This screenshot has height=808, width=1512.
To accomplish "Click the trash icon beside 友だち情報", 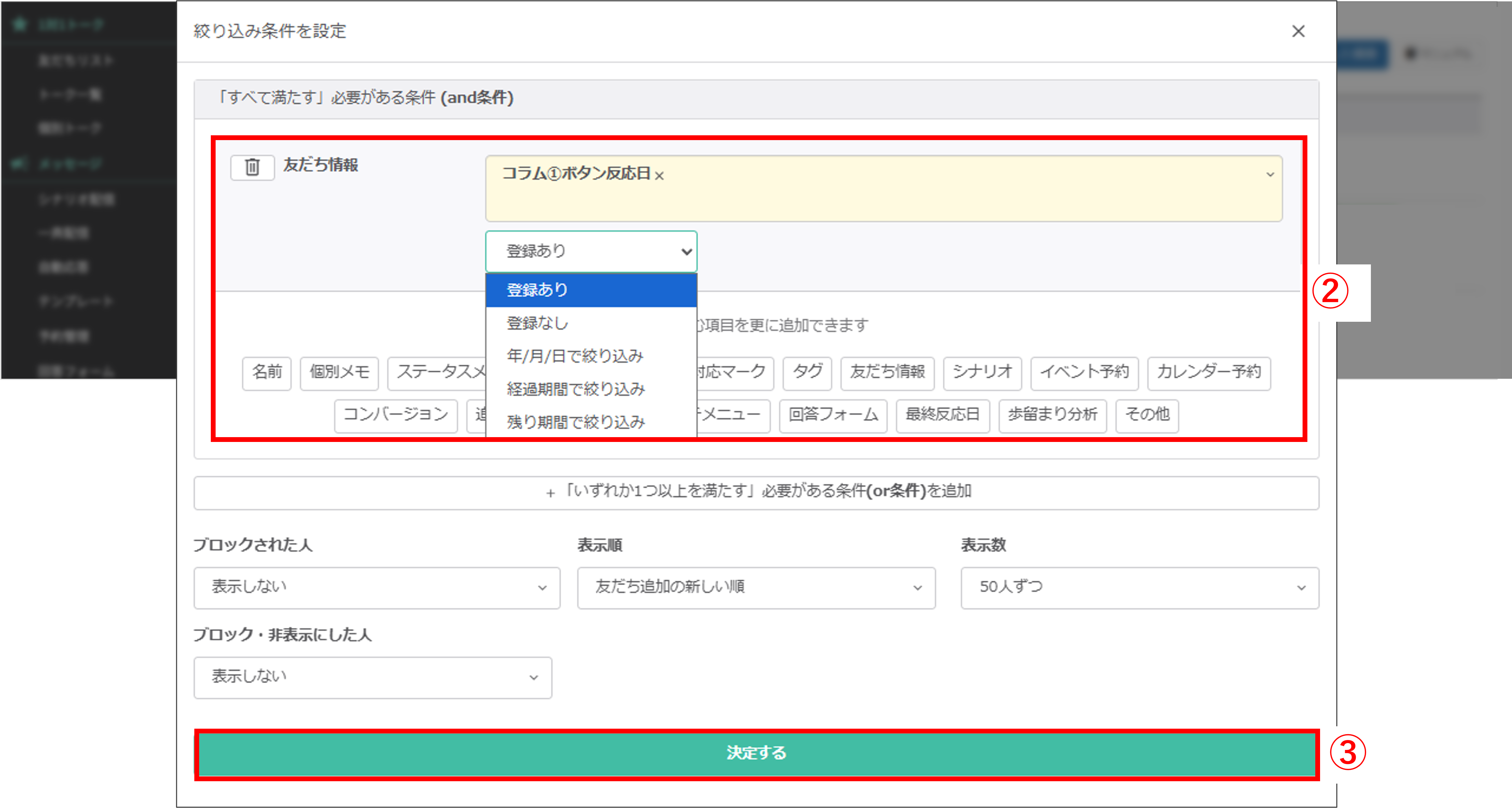I will pyautogui.click(x=252, y=167).
